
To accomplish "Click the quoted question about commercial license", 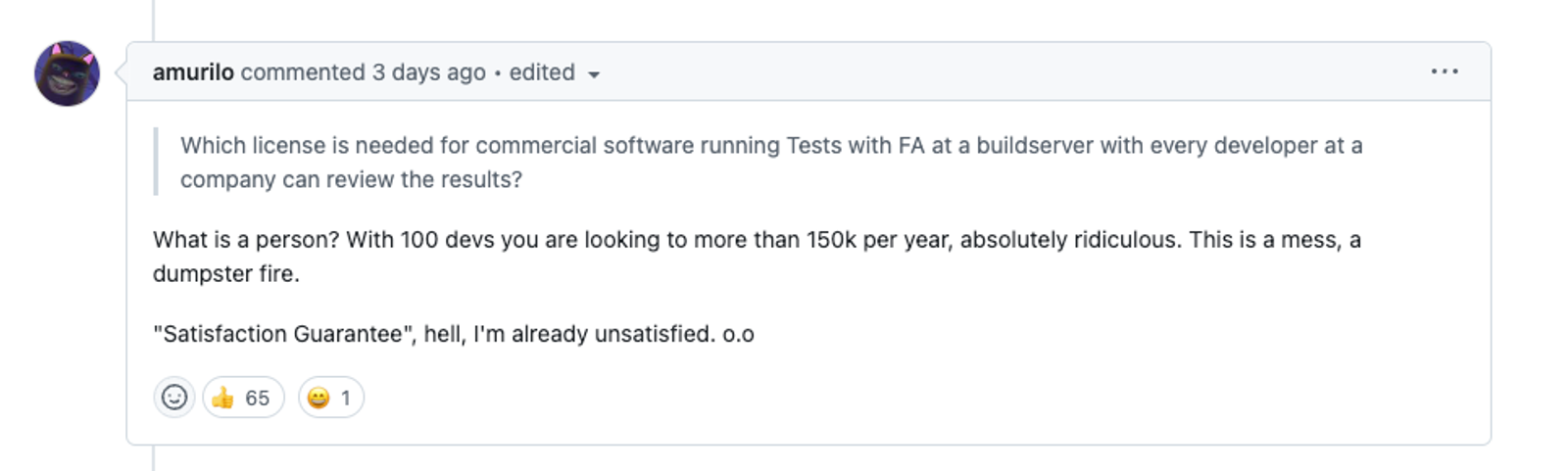I will pyautogui.click(x=771, y=163).
